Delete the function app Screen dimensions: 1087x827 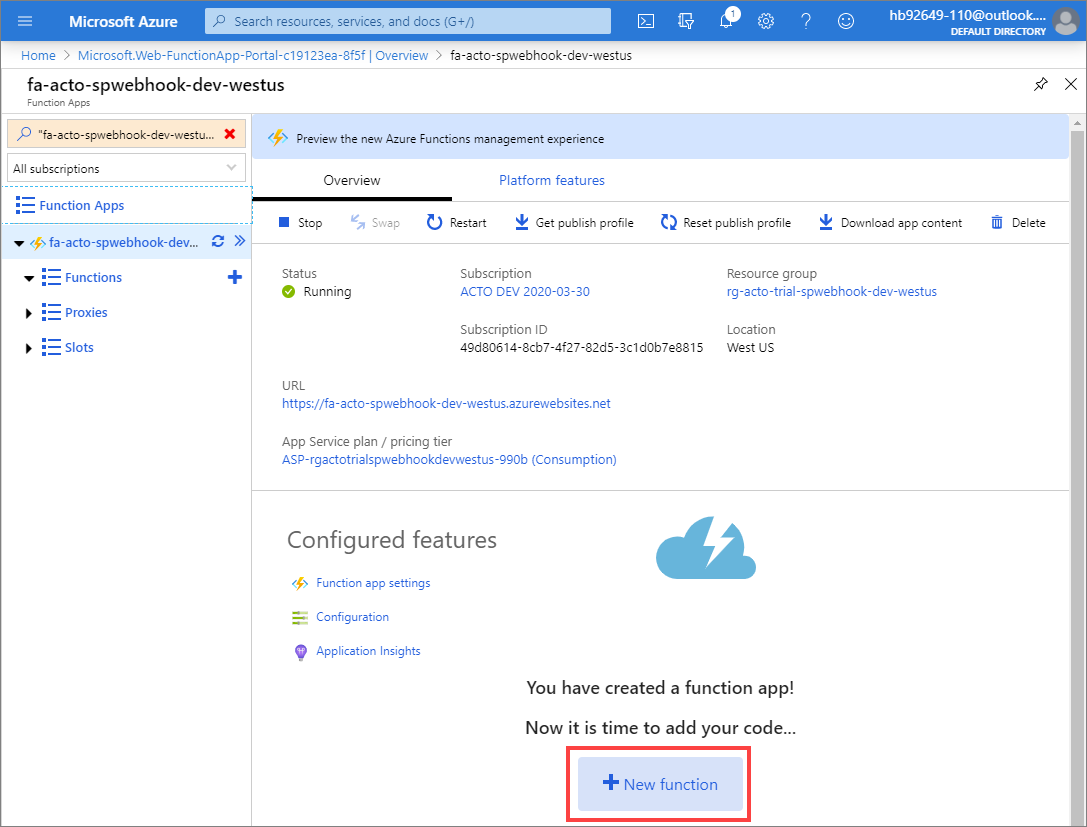pos(1018,223)
